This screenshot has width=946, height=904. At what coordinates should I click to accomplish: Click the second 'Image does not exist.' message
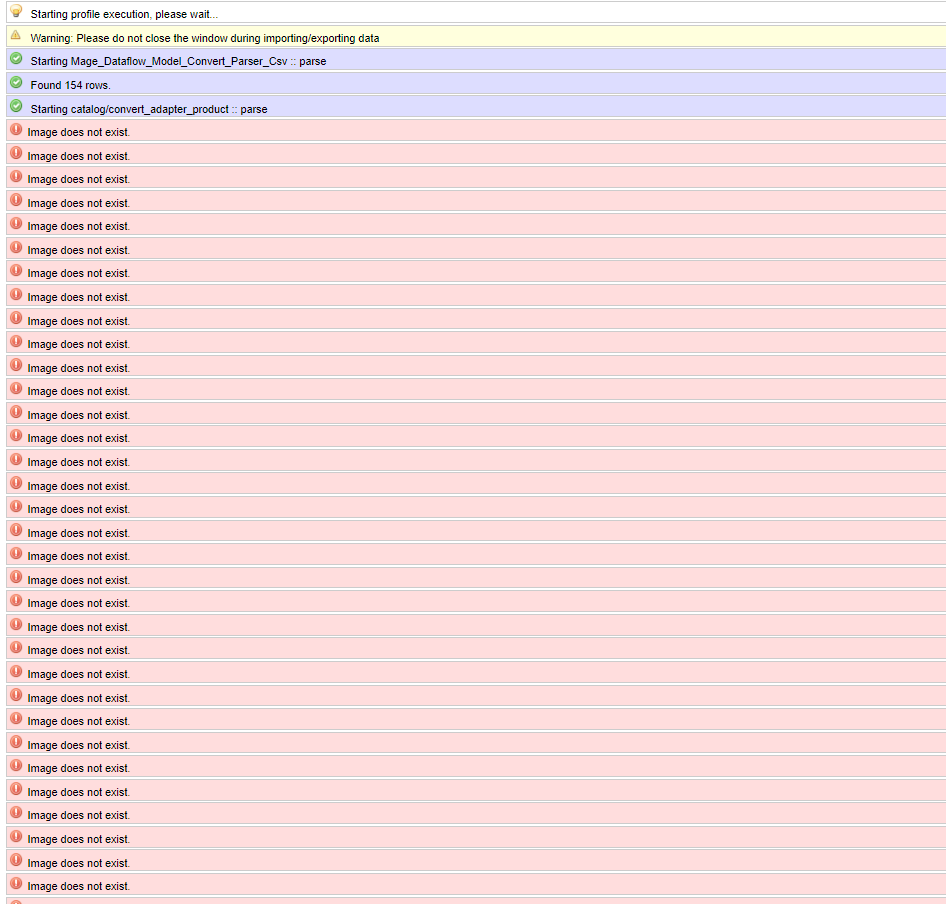[x=79, y=157]
